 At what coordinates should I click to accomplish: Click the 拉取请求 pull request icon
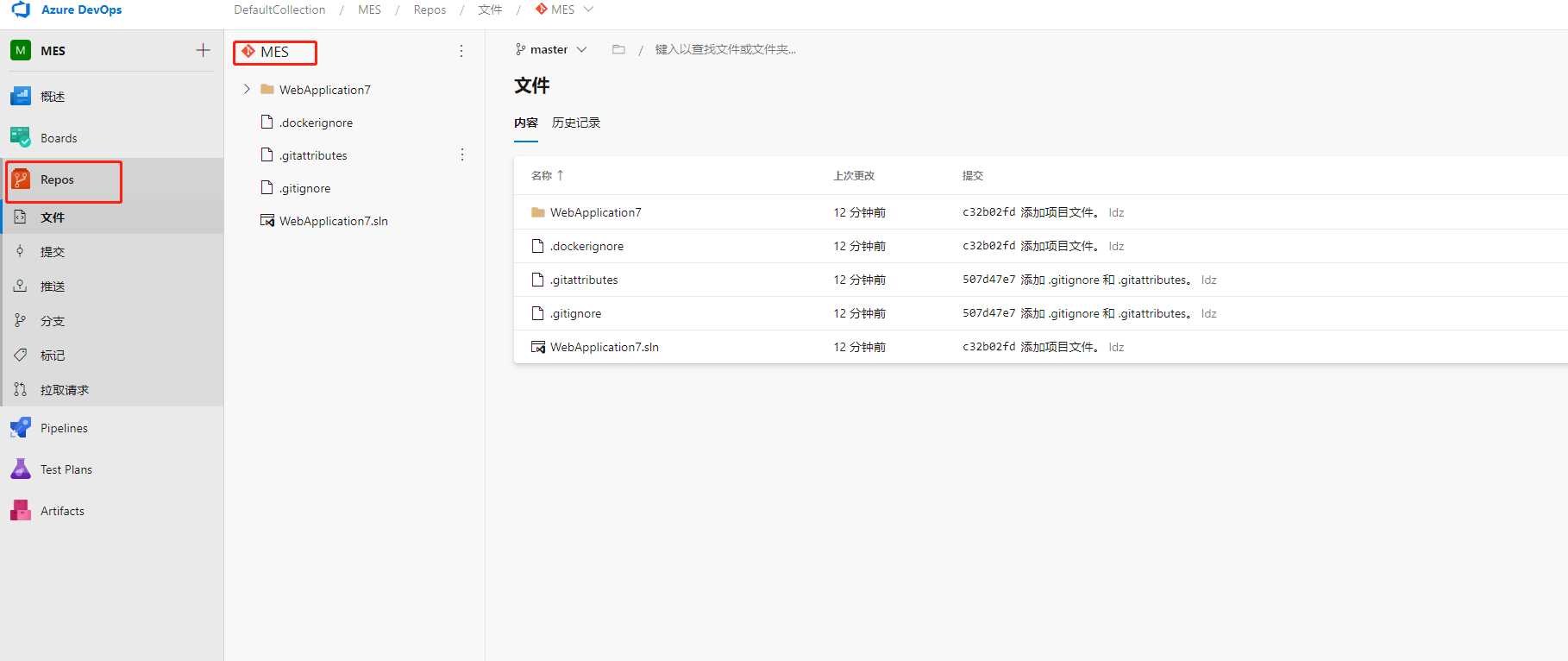[21, 390]
